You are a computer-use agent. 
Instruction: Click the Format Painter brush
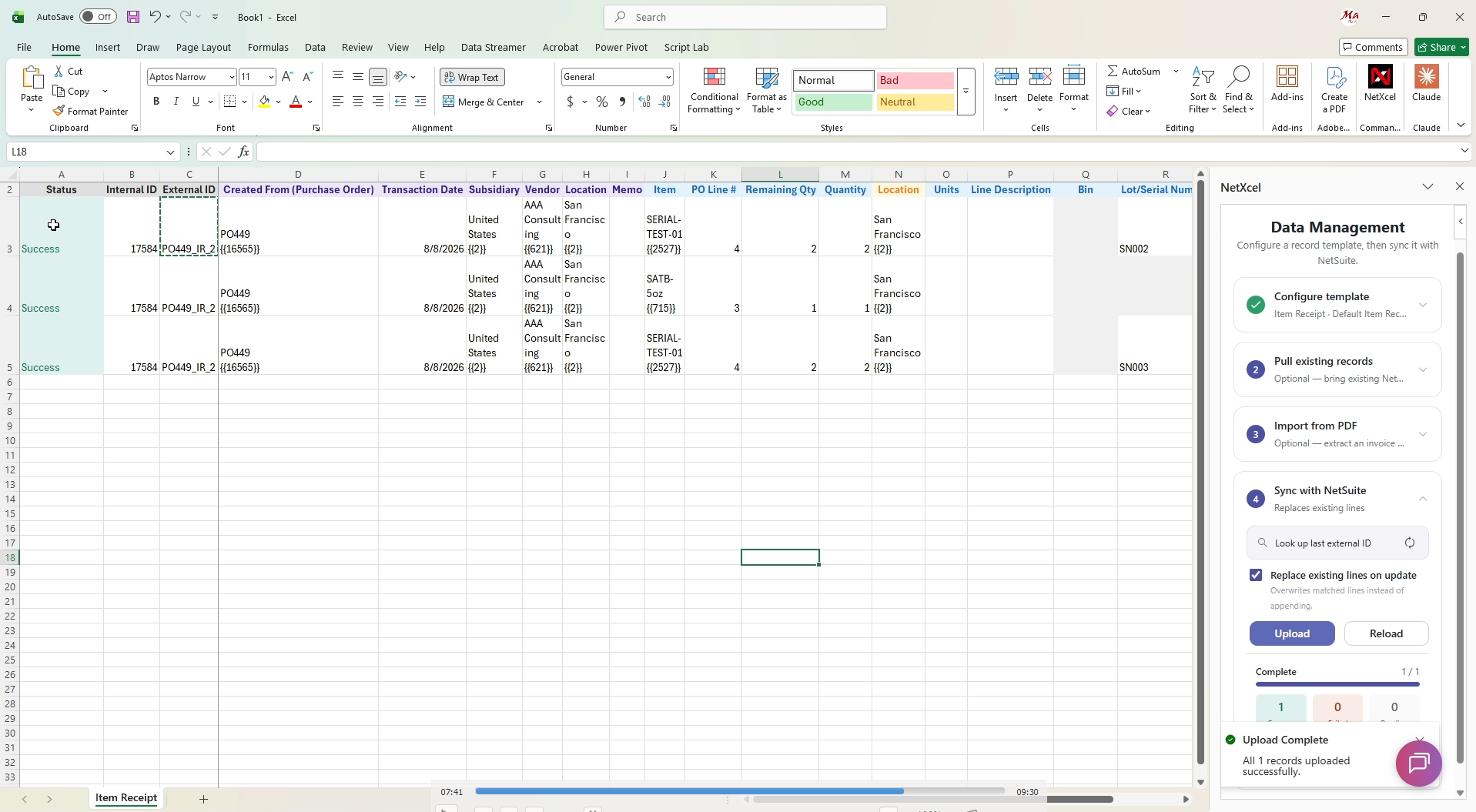(59, 111)
